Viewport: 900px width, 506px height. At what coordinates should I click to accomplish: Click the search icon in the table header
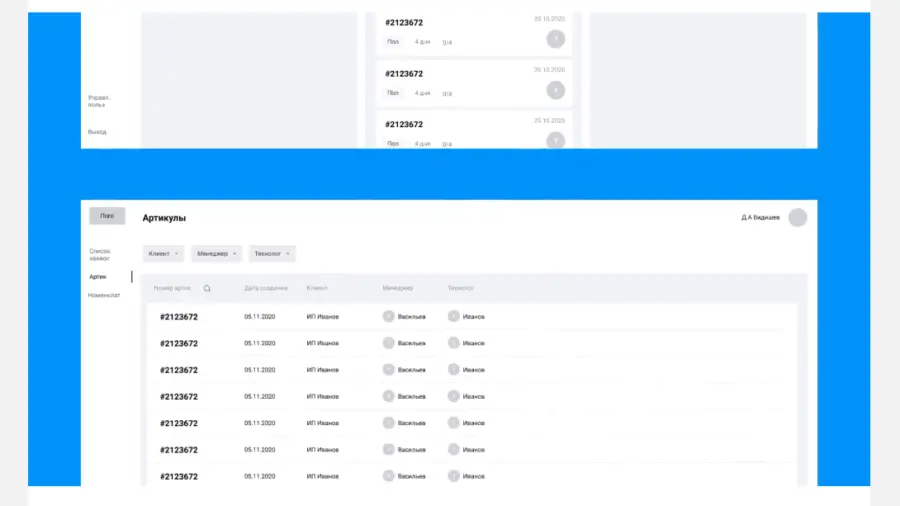(207, 289)
